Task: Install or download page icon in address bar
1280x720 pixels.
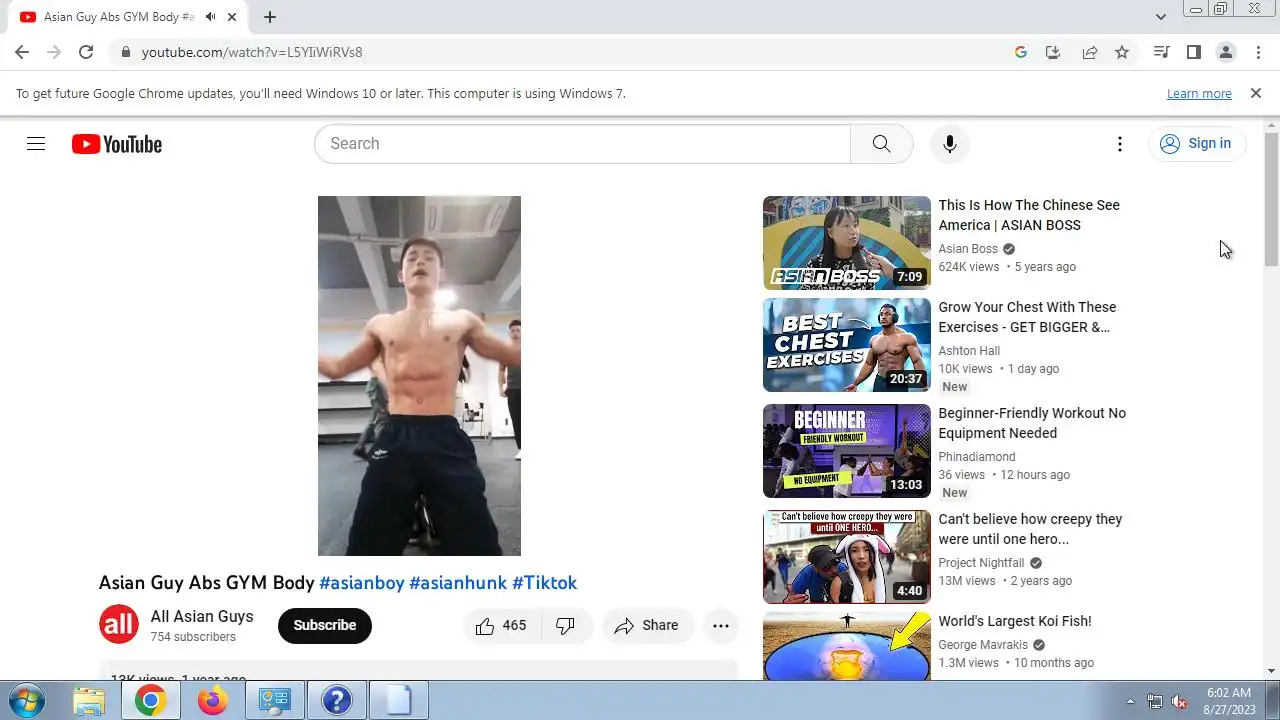Action: click(x=1053, y=52)
